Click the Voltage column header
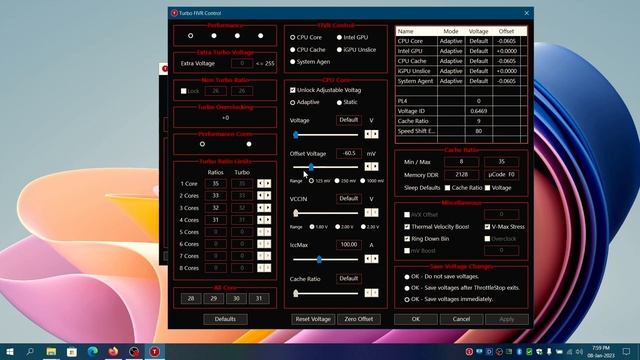 click(478, 31)
